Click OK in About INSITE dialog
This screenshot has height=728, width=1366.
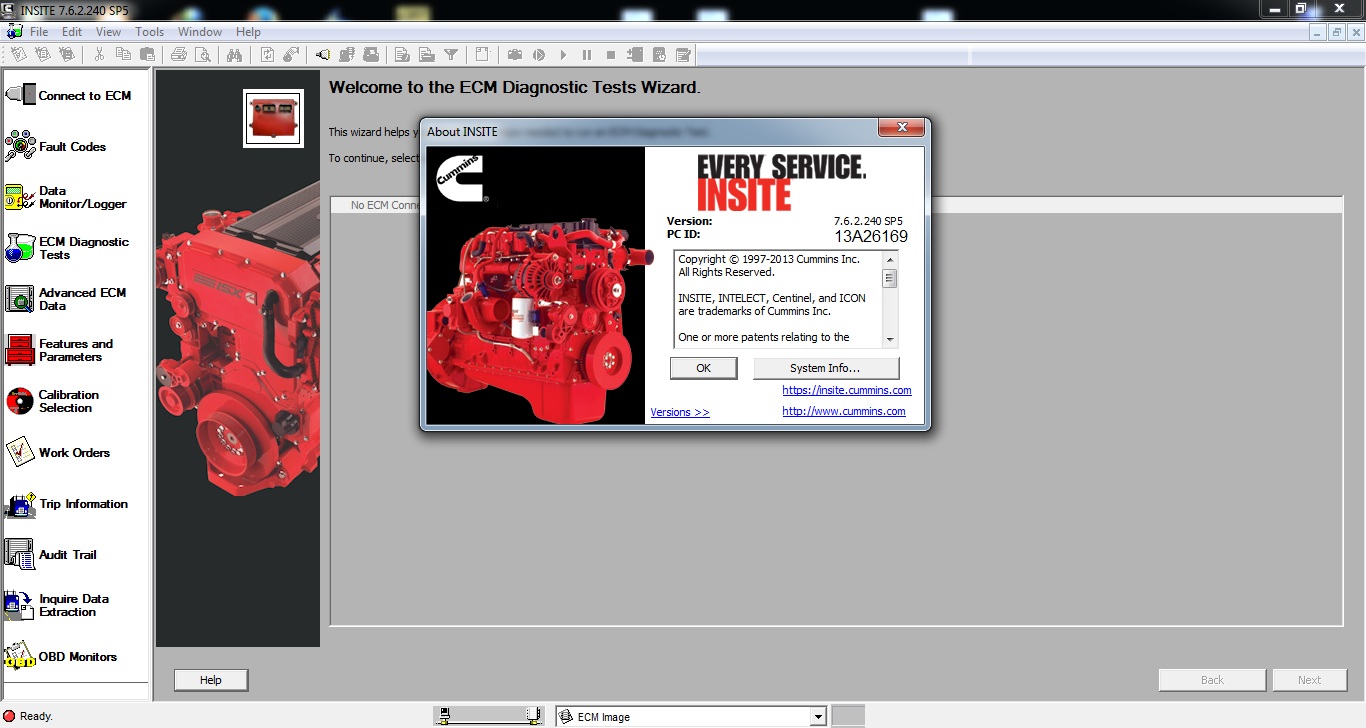(704, 368)
